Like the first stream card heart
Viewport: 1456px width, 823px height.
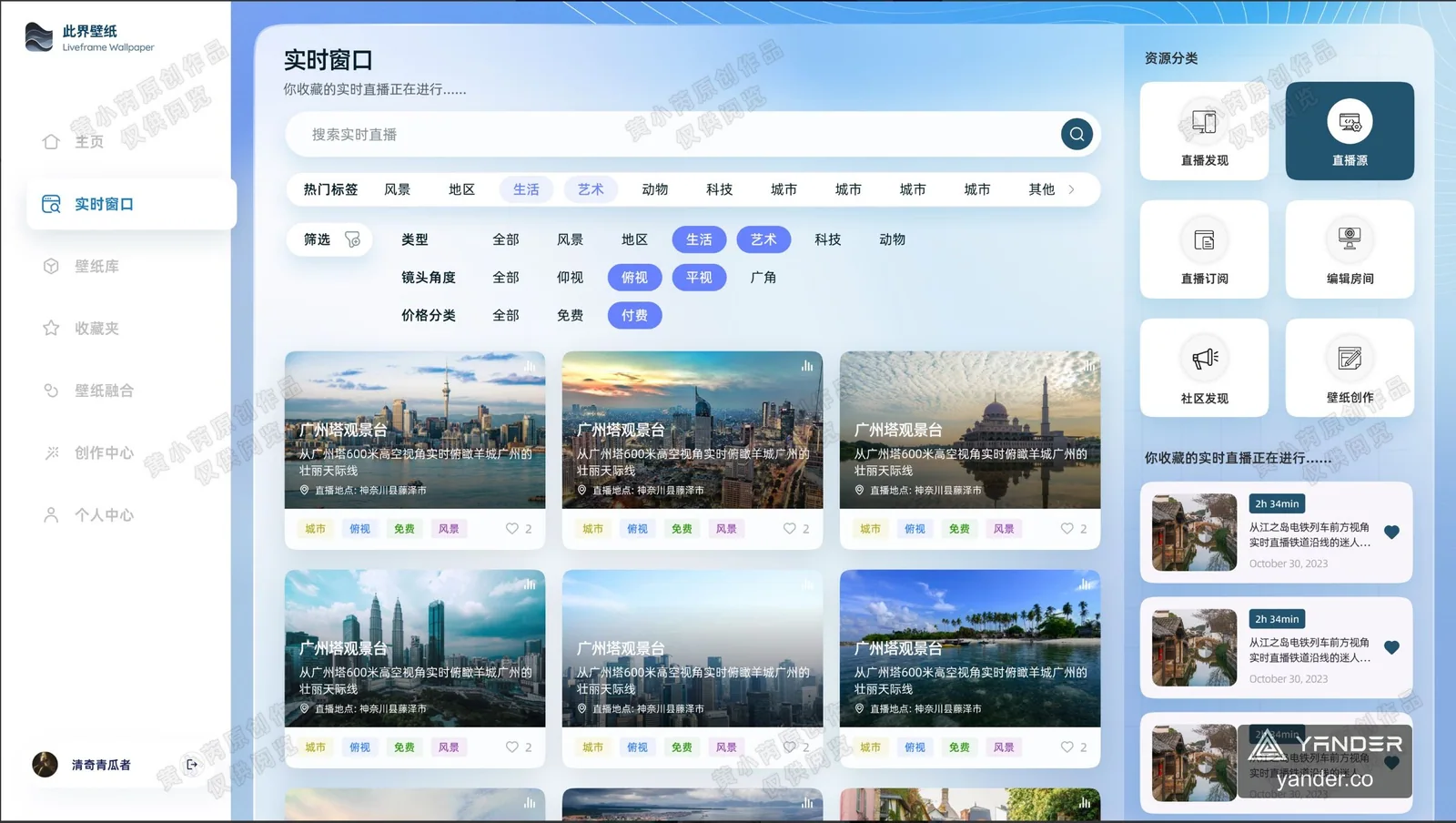point(512,529)
